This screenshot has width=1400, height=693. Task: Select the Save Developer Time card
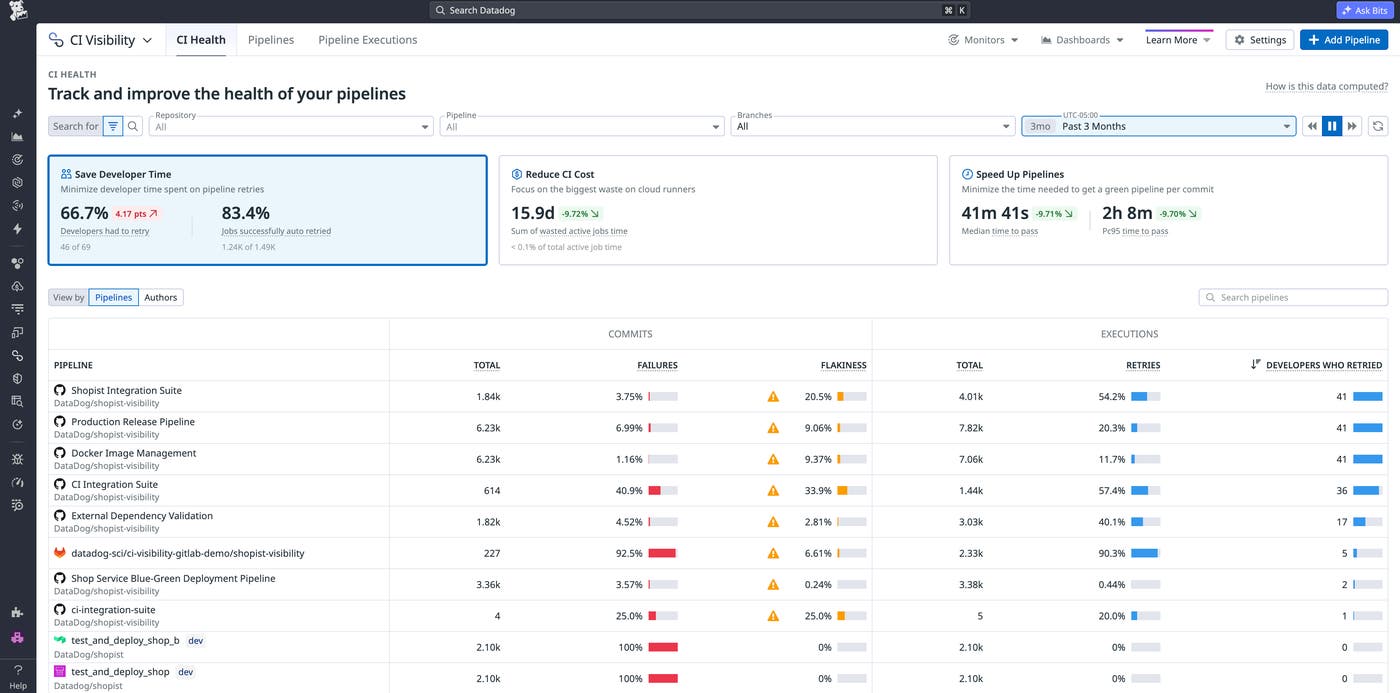pos(268,210)
